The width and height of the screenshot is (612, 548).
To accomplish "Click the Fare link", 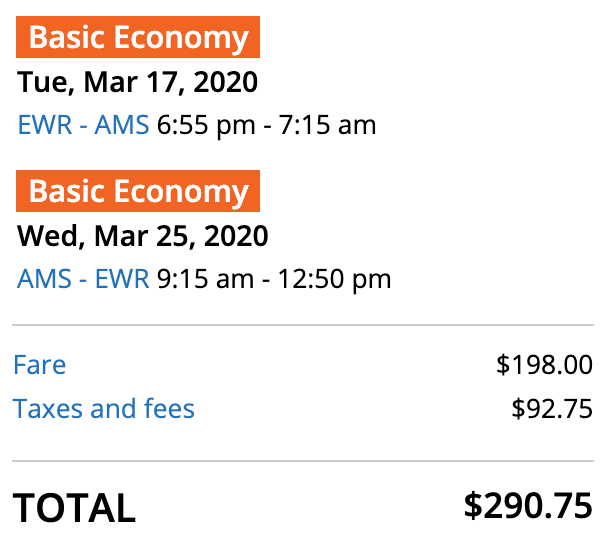I will pos(40,364).
